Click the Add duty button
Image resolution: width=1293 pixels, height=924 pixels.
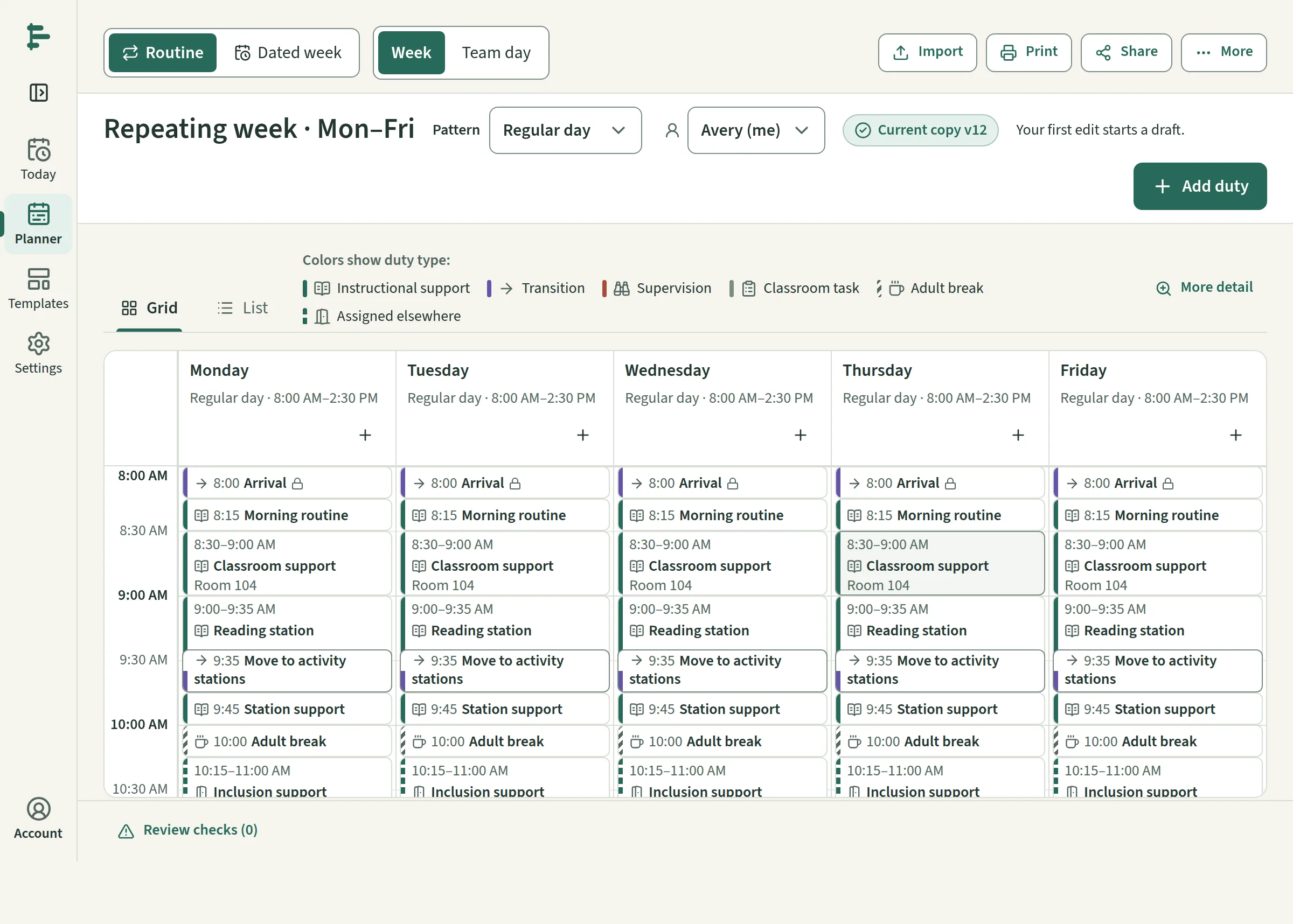(1200, 187)
